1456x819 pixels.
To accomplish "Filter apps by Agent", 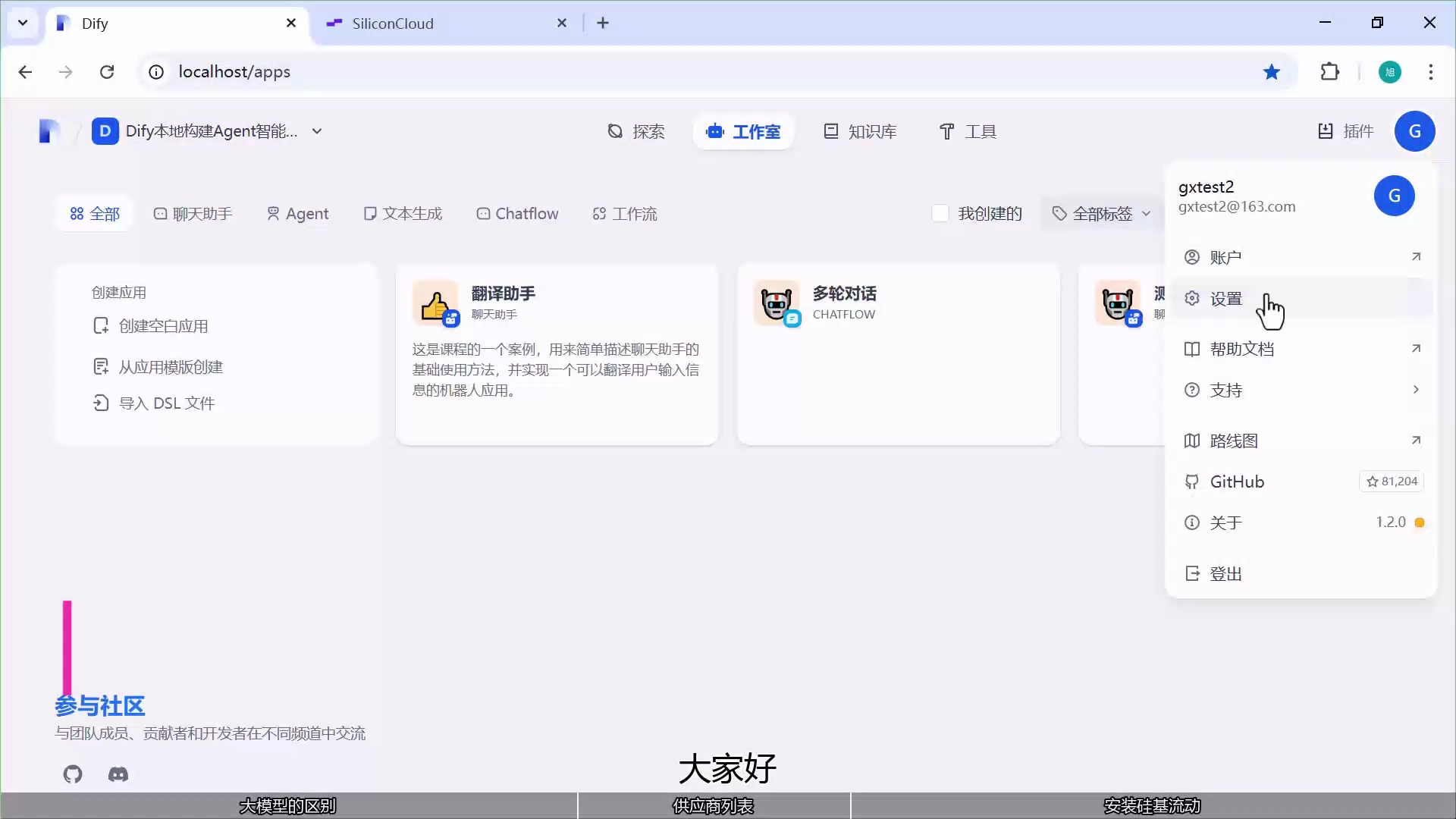I will (x=297, y=214).
